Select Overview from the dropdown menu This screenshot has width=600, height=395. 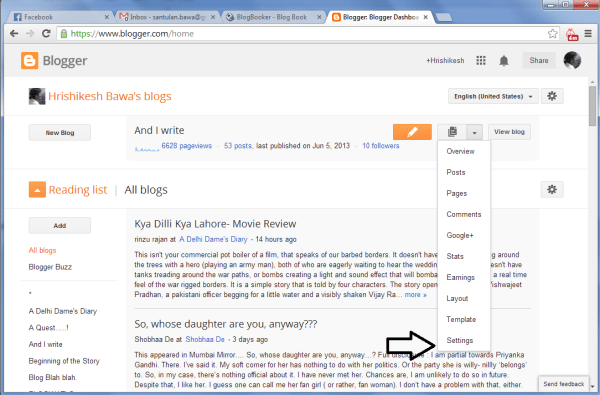click(460, 151)
